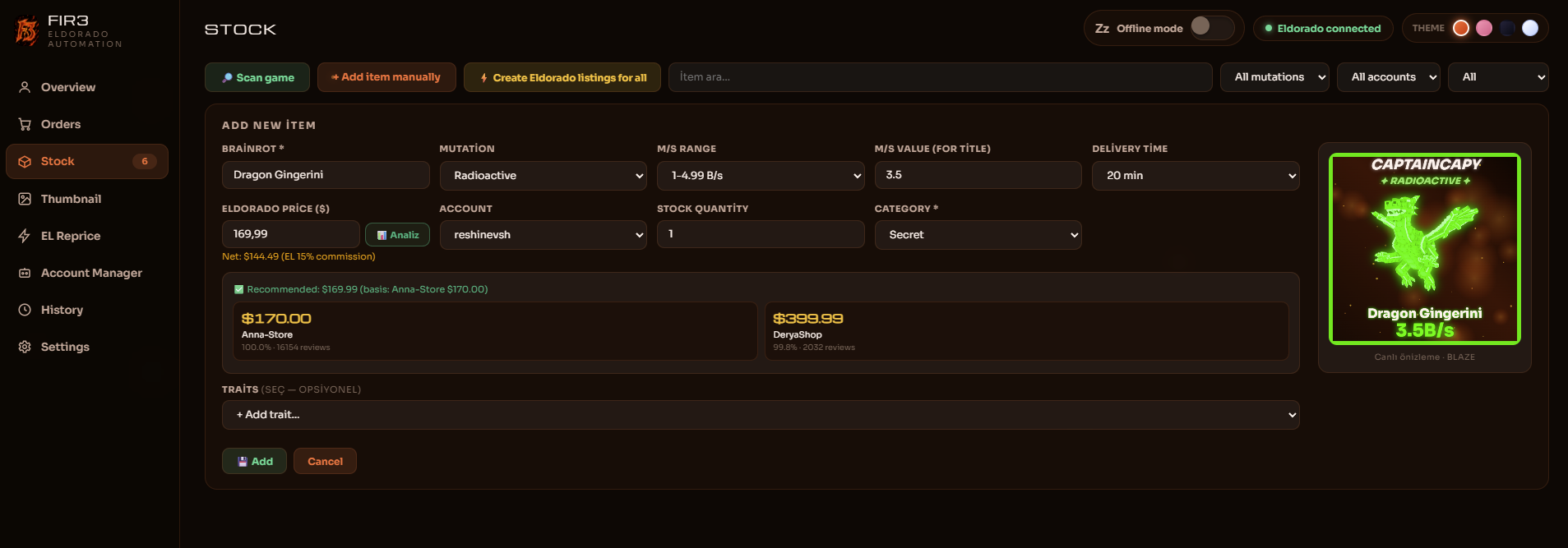Click the M/S Value input field
The height and width of the screenshot is (548, 1568).
(x=978, y=175)
